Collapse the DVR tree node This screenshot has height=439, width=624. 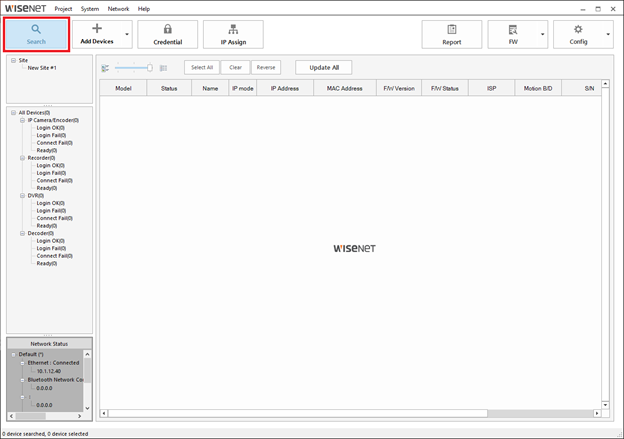coord(23,196)
